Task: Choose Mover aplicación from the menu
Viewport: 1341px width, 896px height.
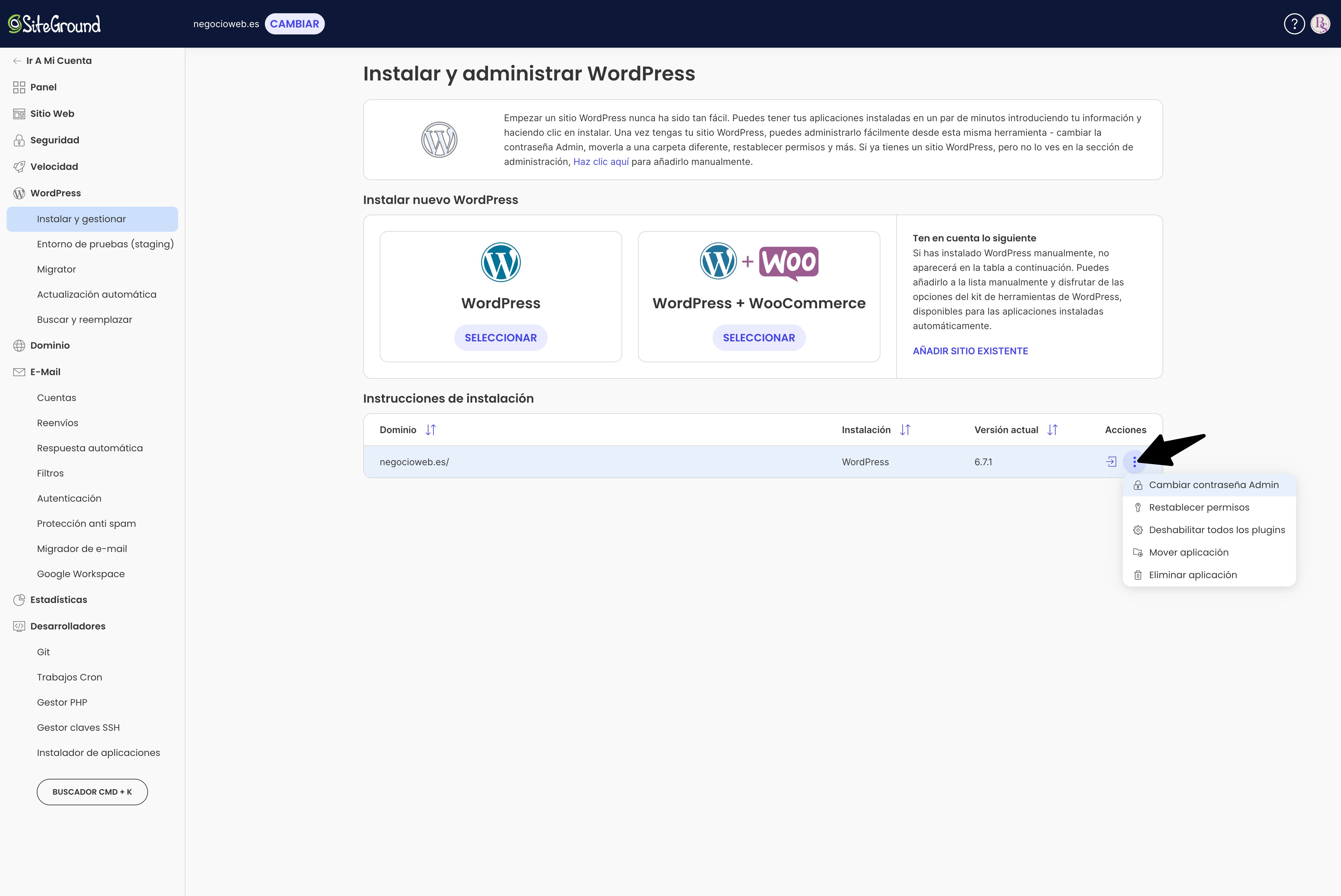Action: 1209,553
